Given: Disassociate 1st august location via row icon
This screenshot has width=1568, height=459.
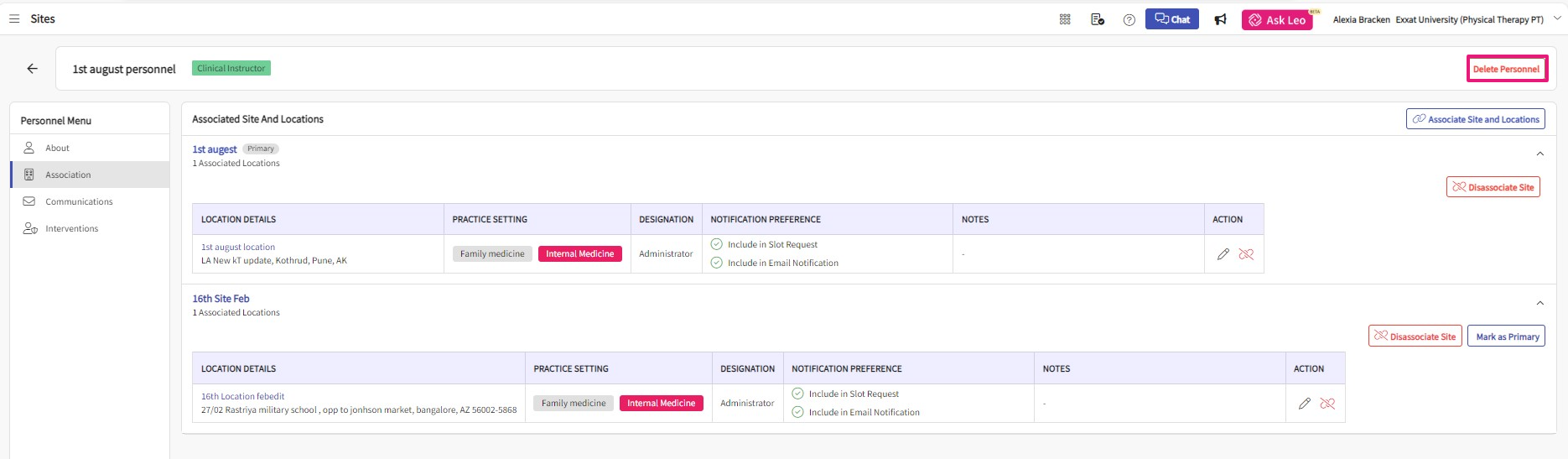Looking at the screenshot, I should click(1246, 254).
